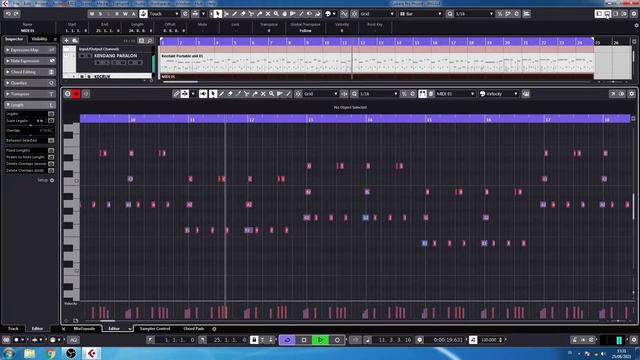Select the Erase tool in the project toolbar
This screenshot has height=360, width=640.
click(x=243, y=13)
